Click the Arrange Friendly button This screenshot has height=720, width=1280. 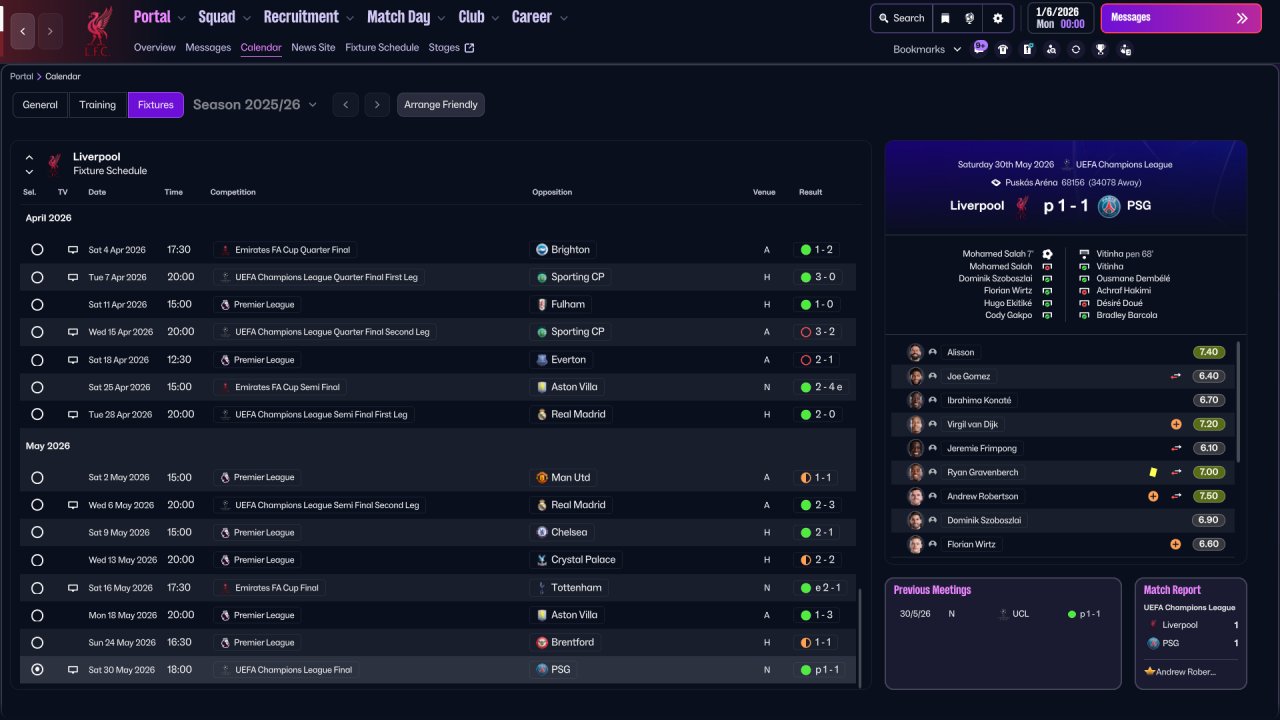pos(441,105)
